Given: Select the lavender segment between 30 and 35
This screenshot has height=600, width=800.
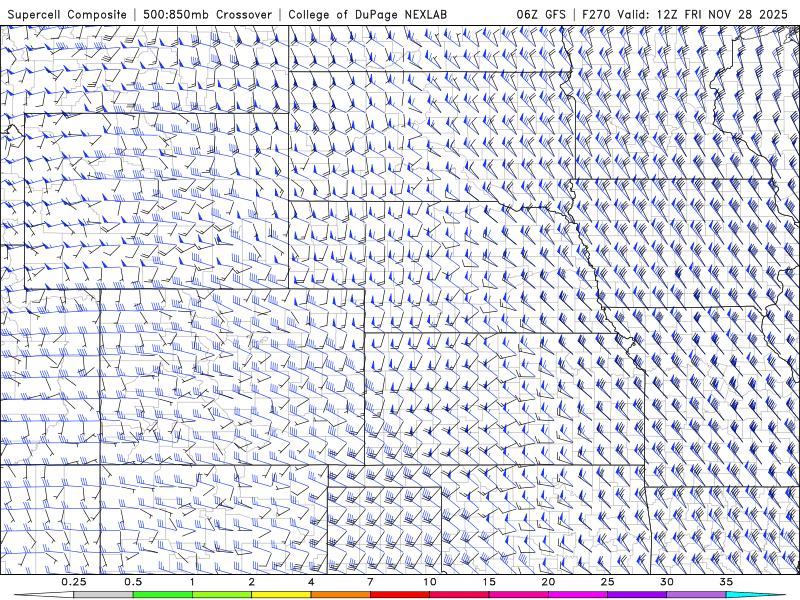Looking at the screenshot, I should coord(696,595).
